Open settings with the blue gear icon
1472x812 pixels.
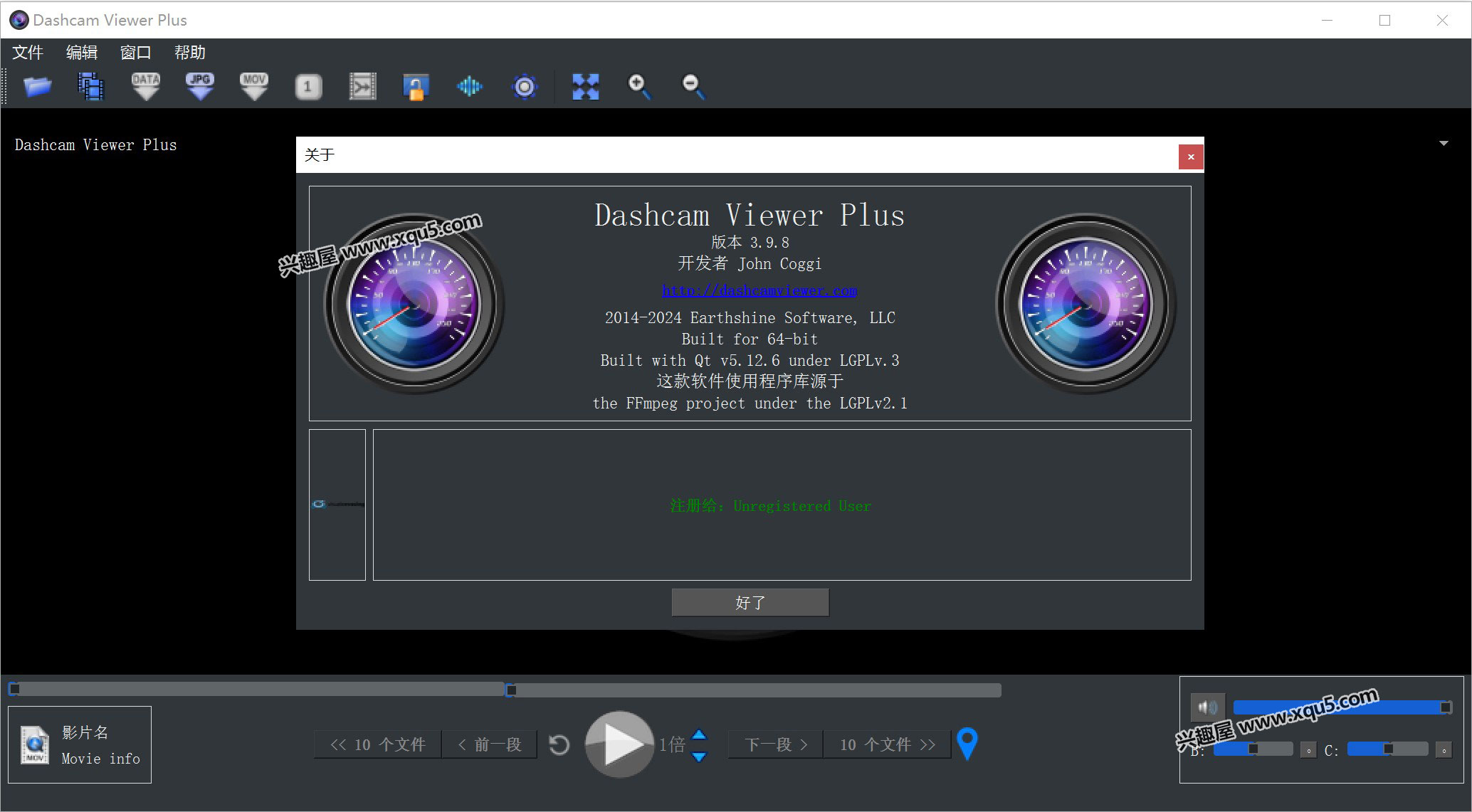pyautogui.click(x=525, y=87)
